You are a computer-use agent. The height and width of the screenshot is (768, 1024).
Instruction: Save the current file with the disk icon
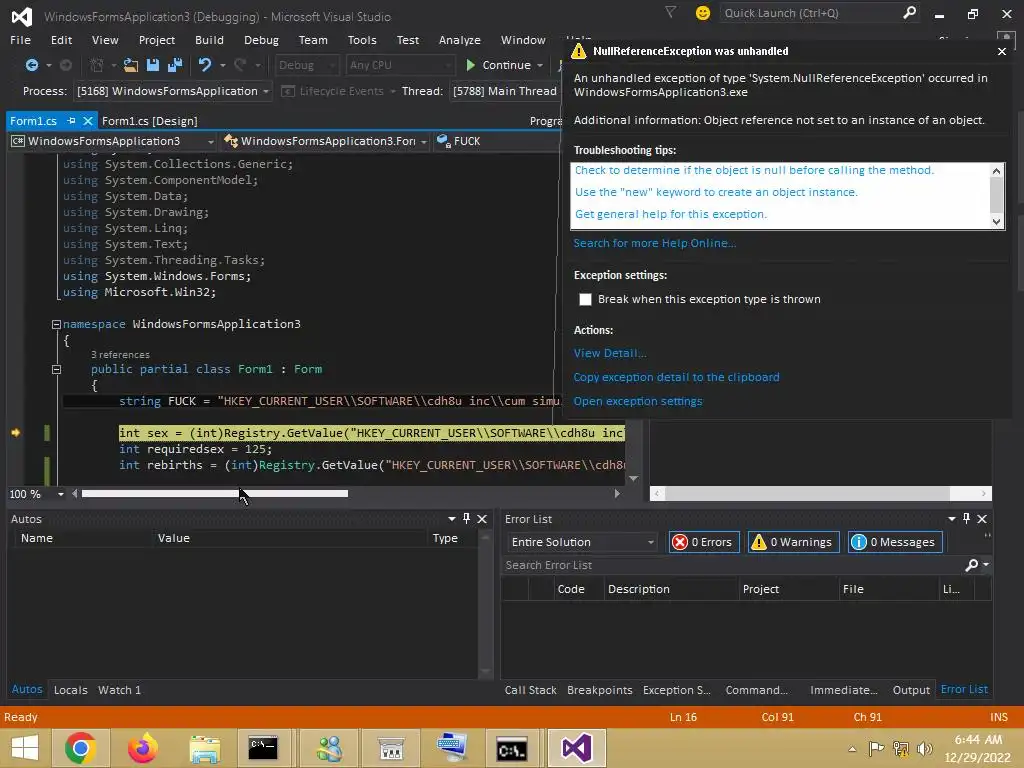[153, 65]
